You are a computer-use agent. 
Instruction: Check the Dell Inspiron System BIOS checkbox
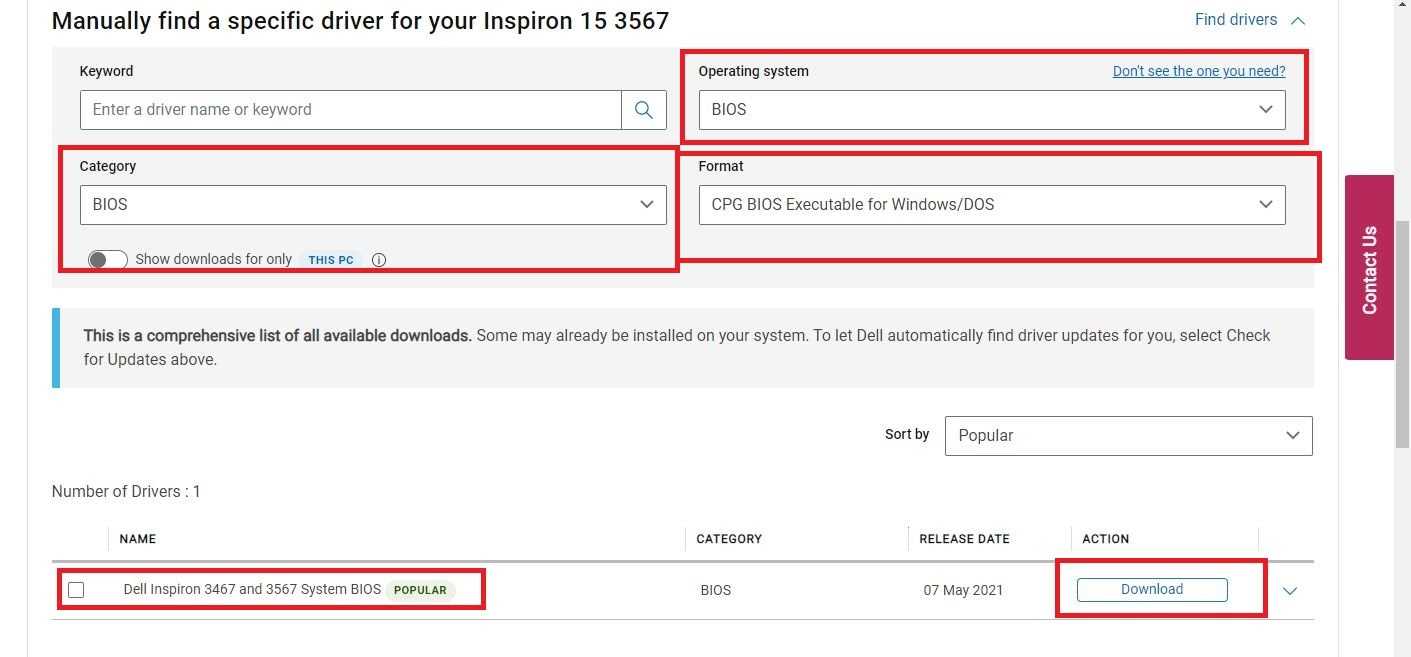[76, 590]
